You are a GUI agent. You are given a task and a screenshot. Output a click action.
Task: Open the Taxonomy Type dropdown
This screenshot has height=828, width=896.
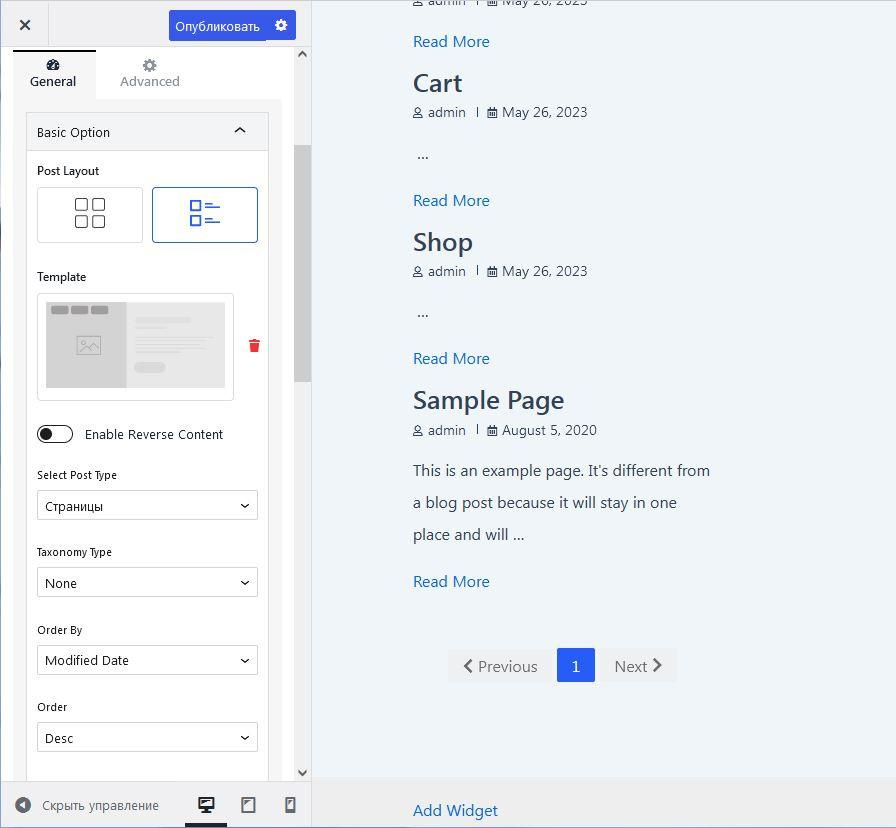[147, 582]
